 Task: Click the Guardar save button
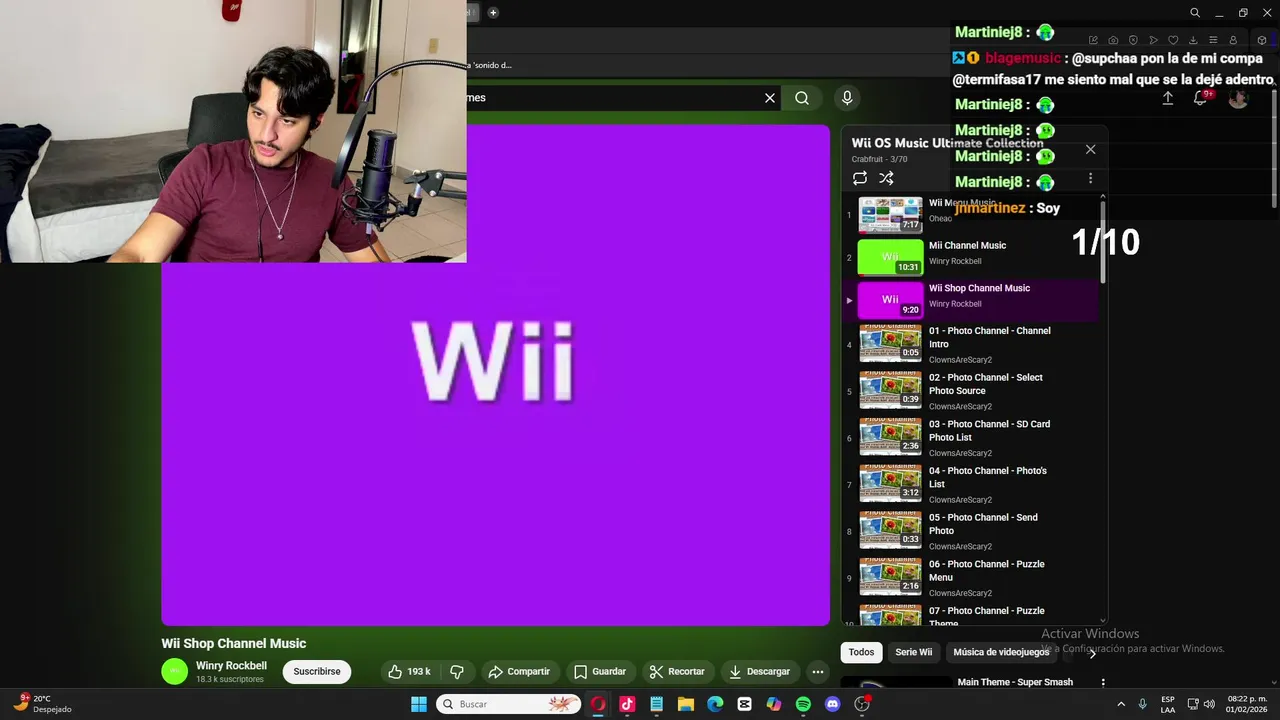tap(600, 672)
